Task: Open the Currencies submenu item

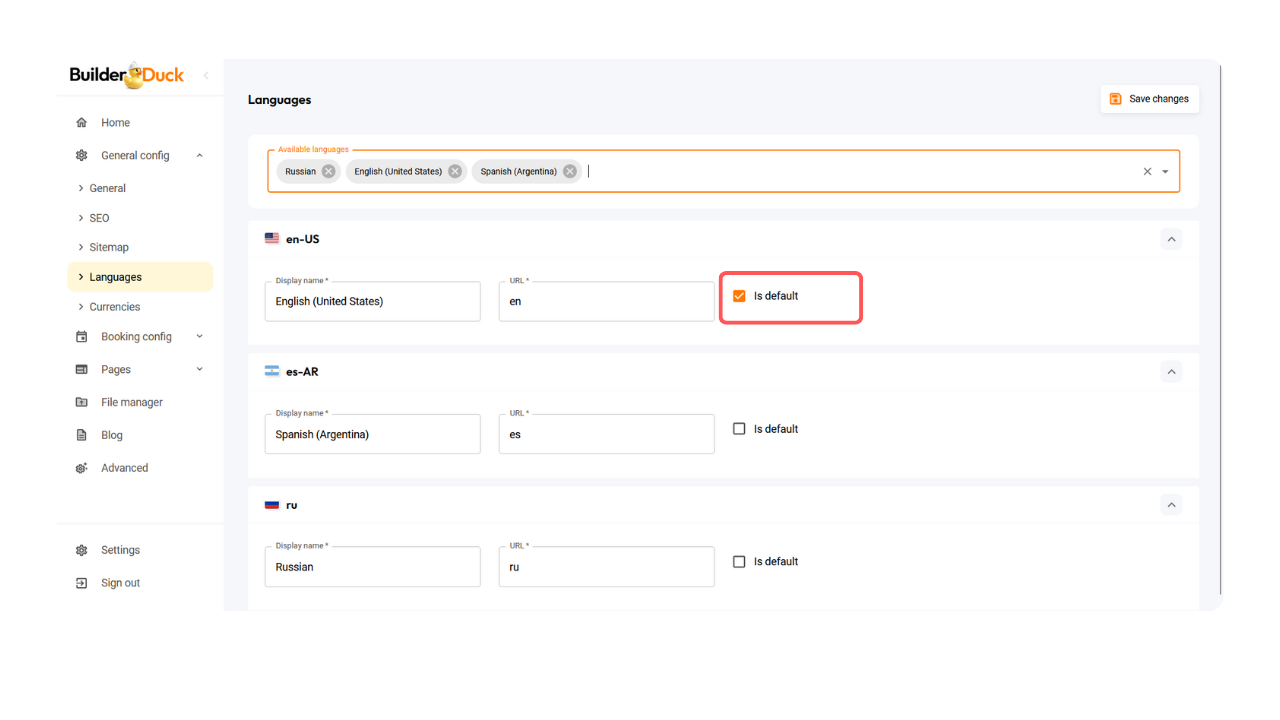Action: tap(115, 307)
